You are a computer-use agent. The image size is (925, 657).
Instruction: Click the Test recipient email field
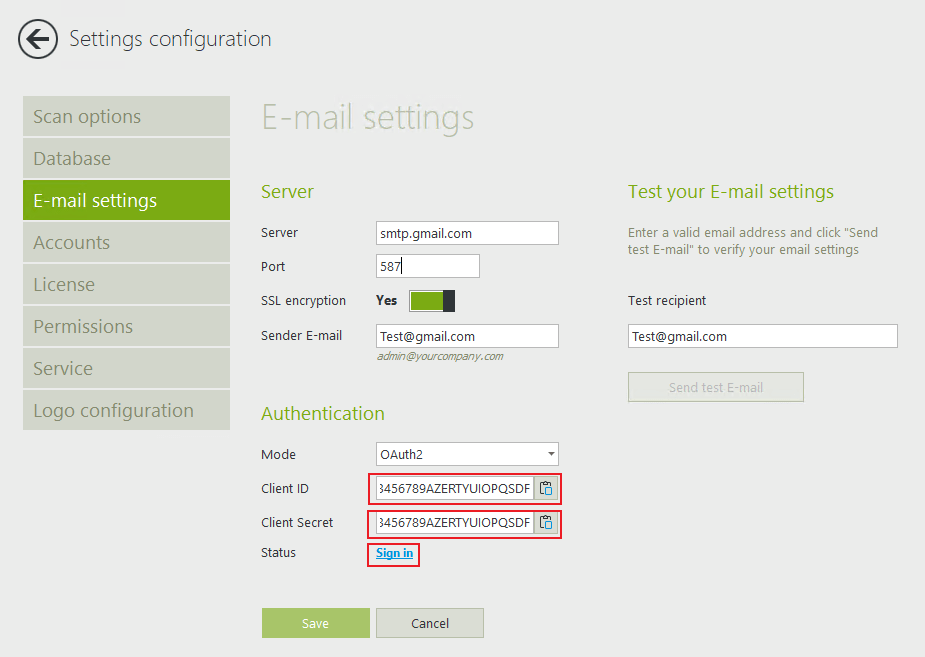pos(762,337)
